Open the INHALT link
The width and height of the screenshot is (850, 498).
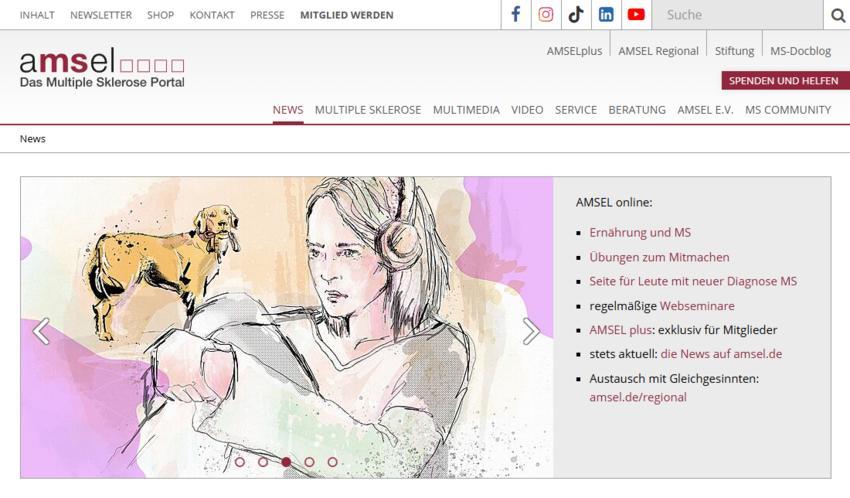tap(37, 15)
